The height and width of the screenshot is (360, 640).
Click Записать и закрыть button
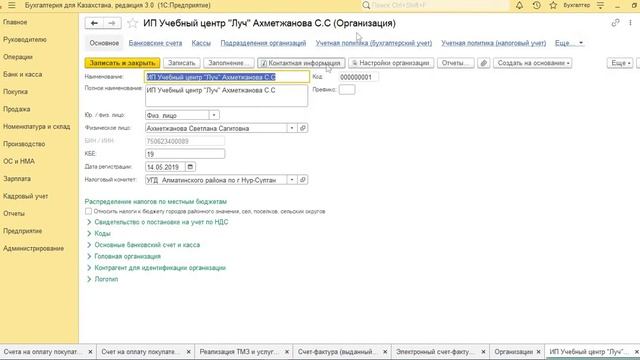(x=122, y=63)
